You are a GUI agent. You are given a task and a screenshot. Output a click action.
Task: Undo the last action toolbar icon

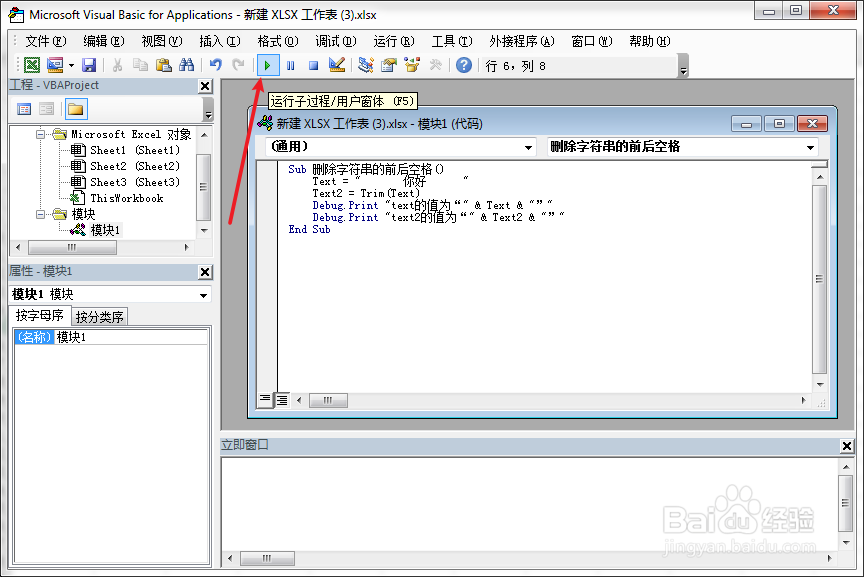click(x=215, y=65)
